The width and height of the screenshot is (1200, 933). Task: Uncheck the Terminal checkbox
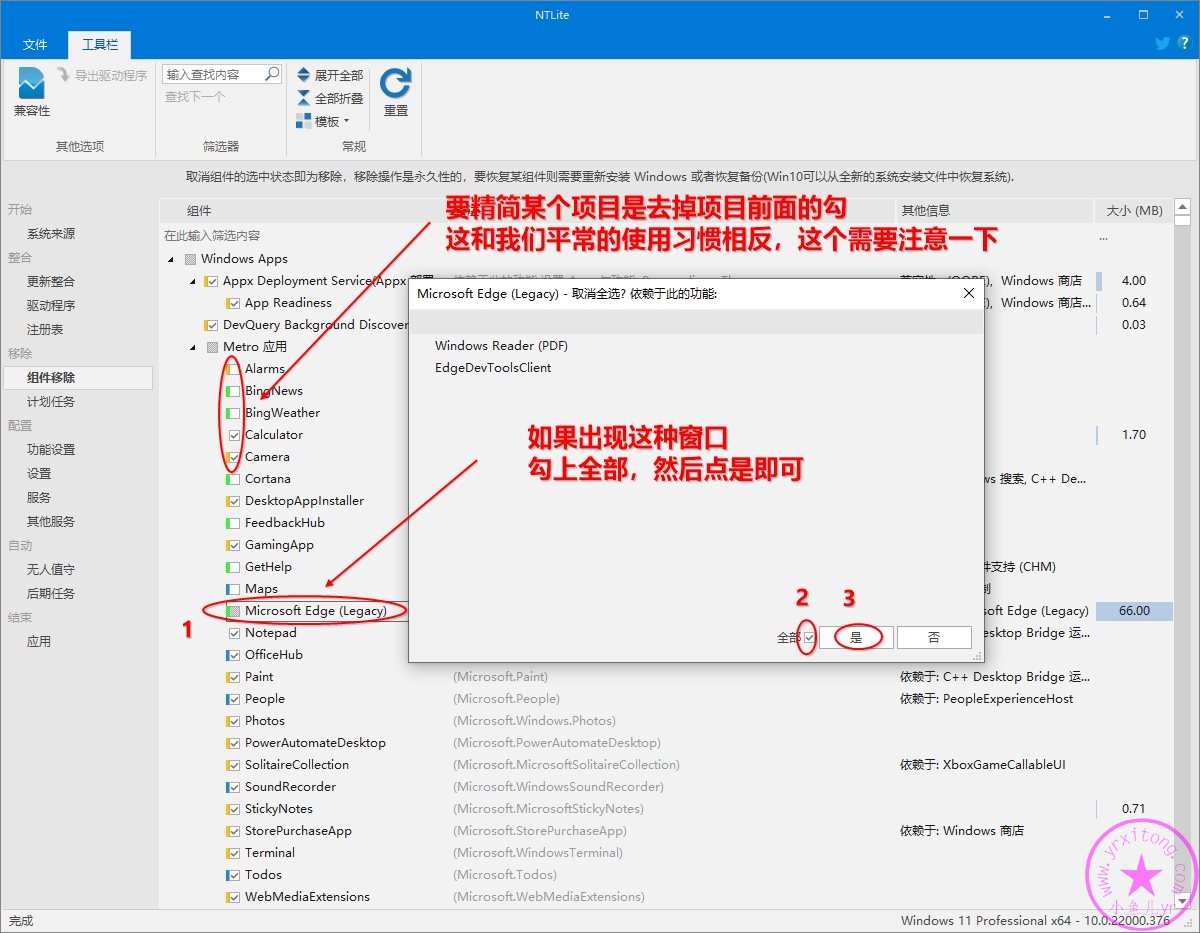234,853
